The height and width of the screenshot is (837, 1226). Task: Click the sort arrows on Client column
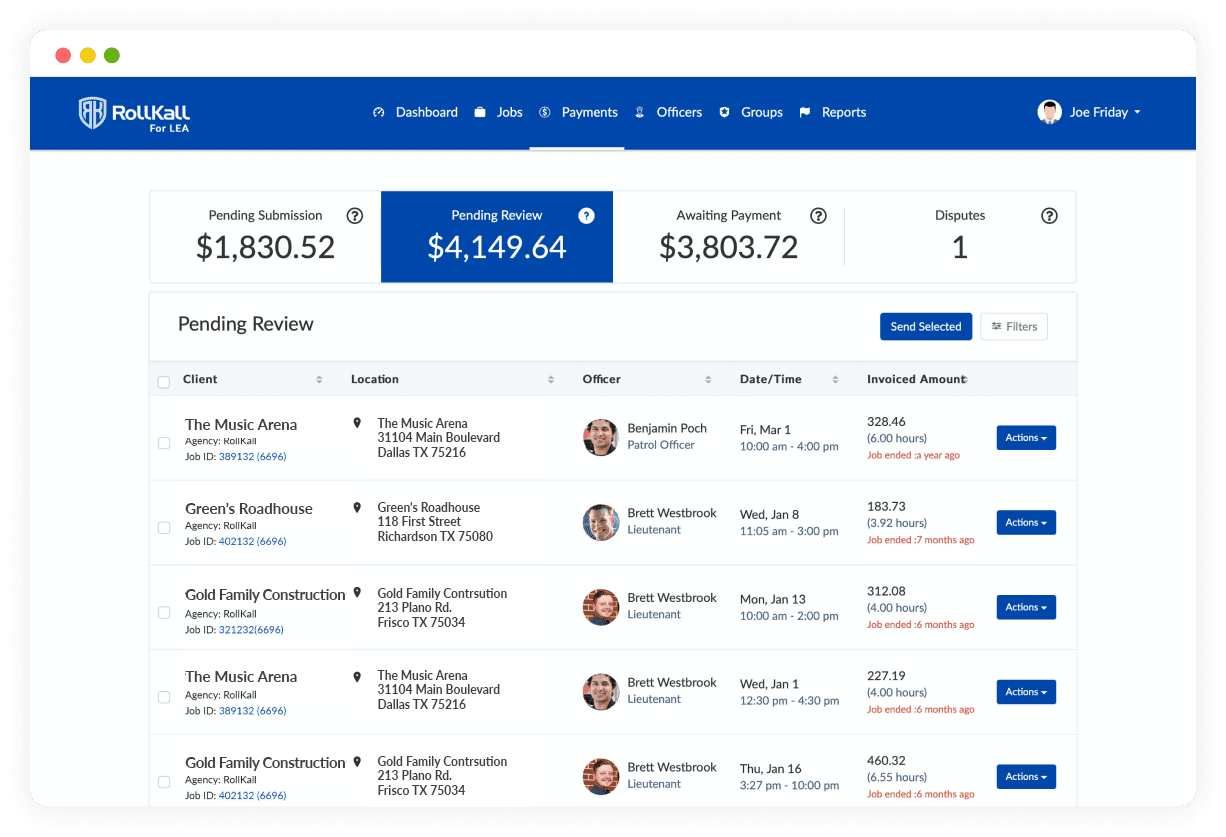[x=319, y=380]
